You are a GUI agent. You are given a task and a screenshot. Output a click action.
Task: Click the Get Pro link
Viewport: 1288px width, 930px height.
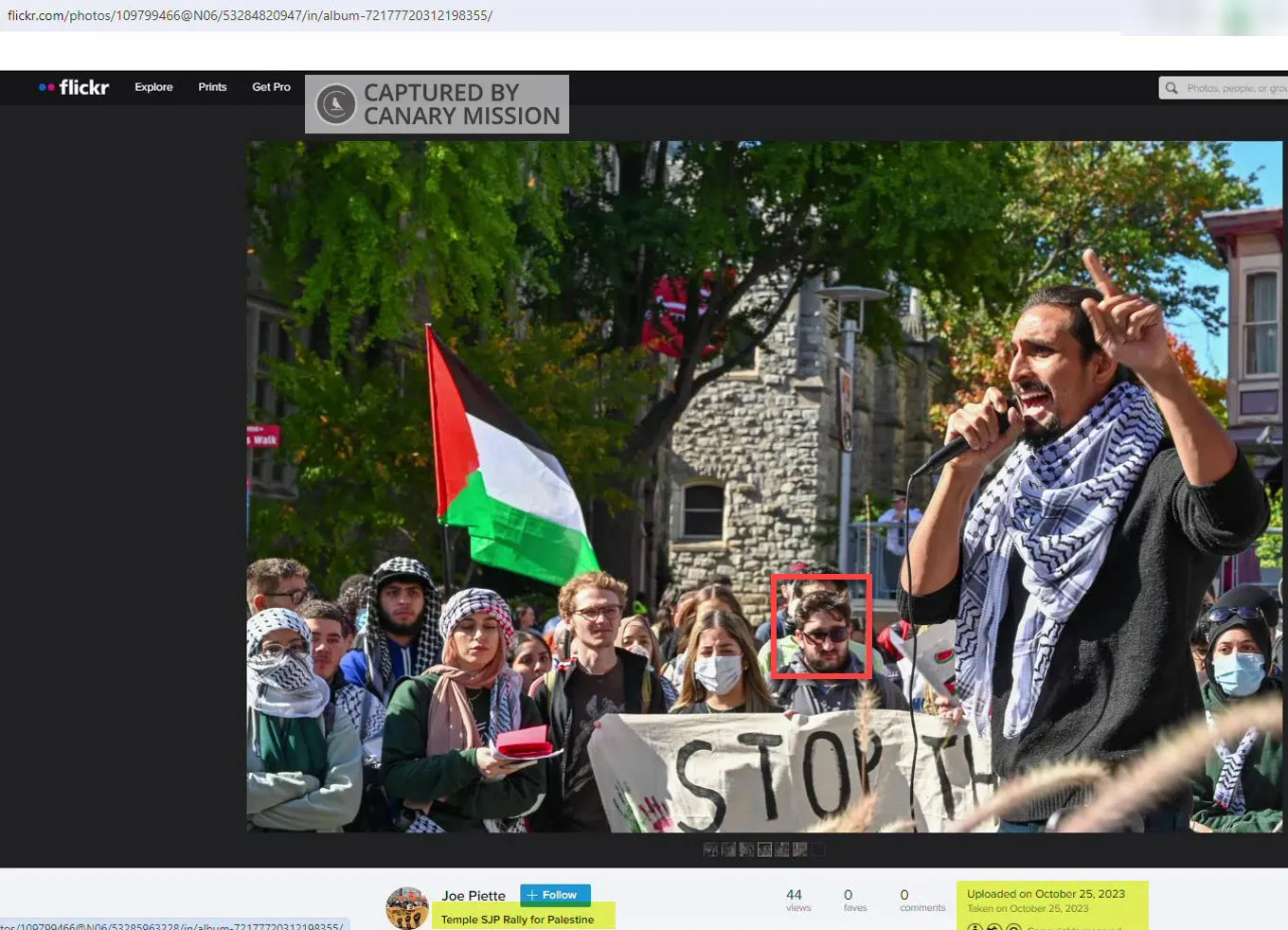click(x=271, y=87)
